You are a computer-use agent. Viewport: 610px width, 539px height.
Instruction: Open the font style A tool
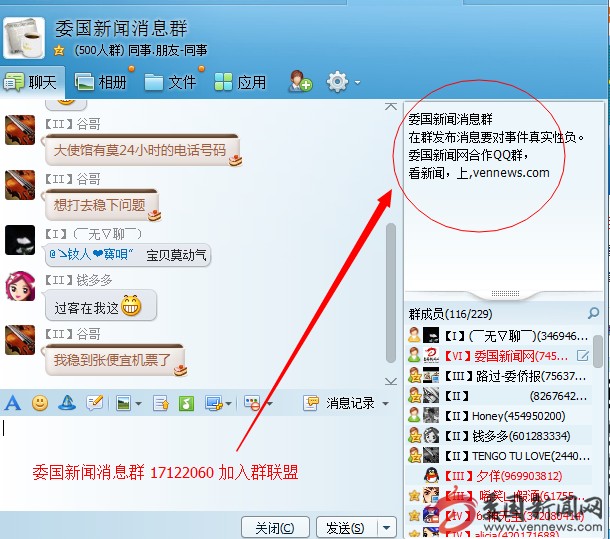pyautogui.click(x=12, y=403)
